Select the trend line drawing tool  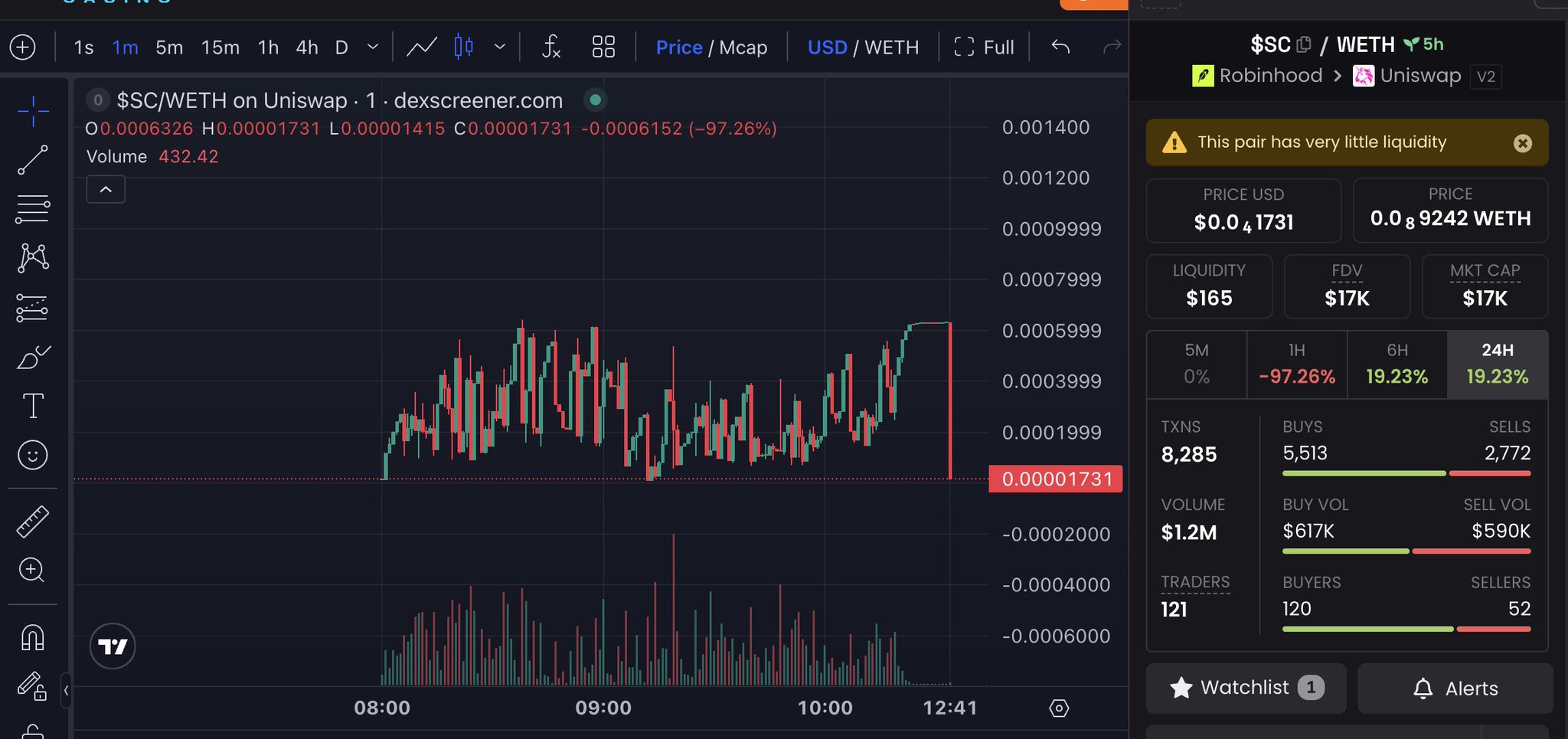[x=33, y=160]
